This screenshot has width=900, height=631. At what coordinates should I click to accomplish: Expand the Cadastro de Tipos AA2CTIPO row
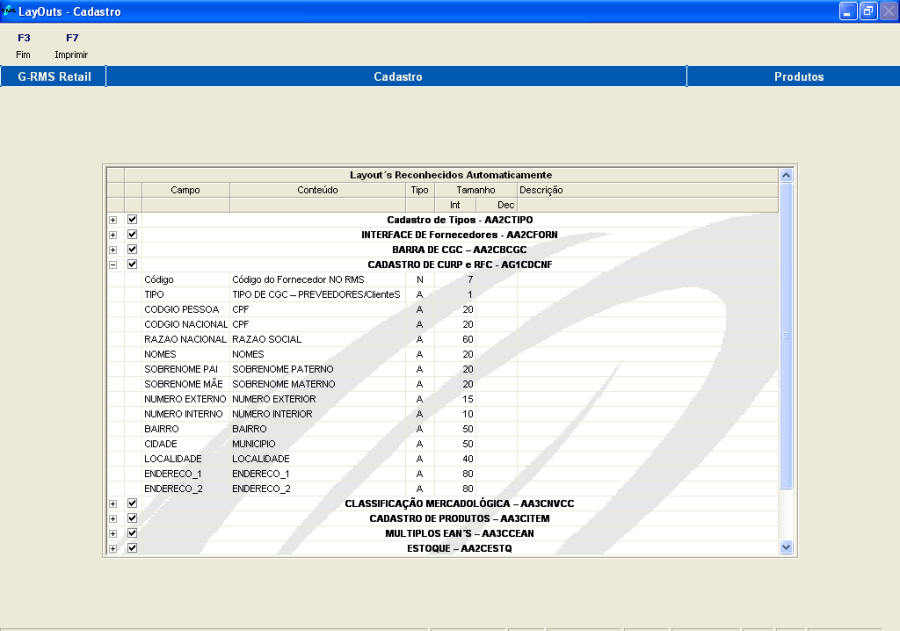113,220
